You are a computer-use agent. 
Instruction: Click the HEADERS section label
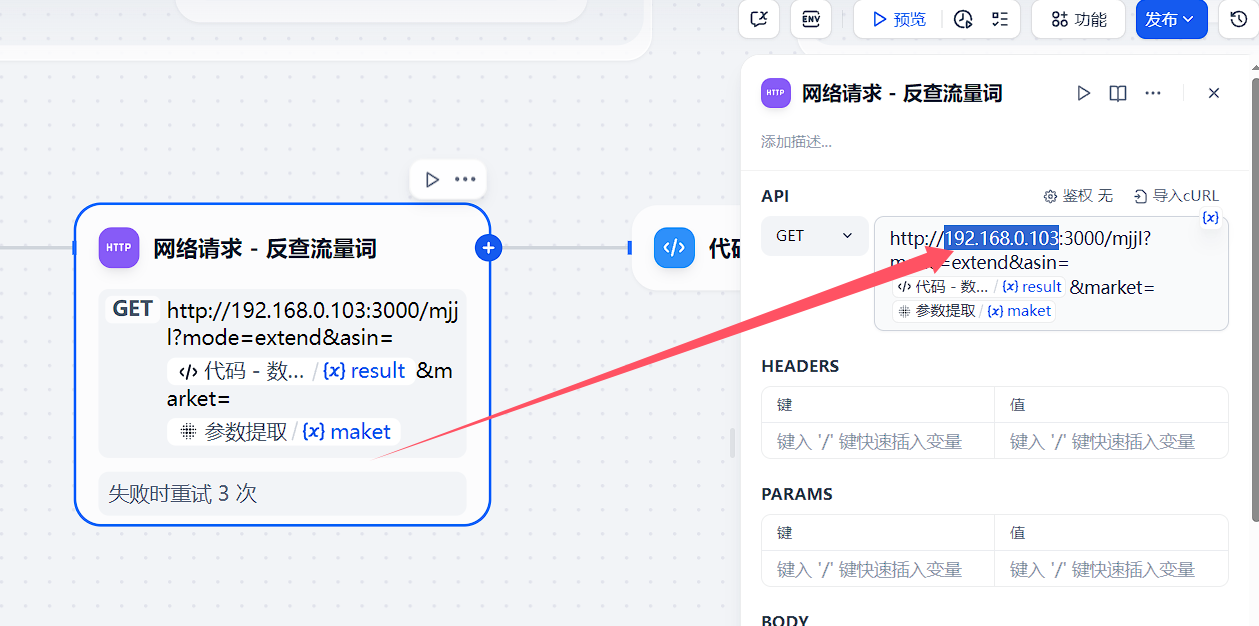click(x=800, y=366)
